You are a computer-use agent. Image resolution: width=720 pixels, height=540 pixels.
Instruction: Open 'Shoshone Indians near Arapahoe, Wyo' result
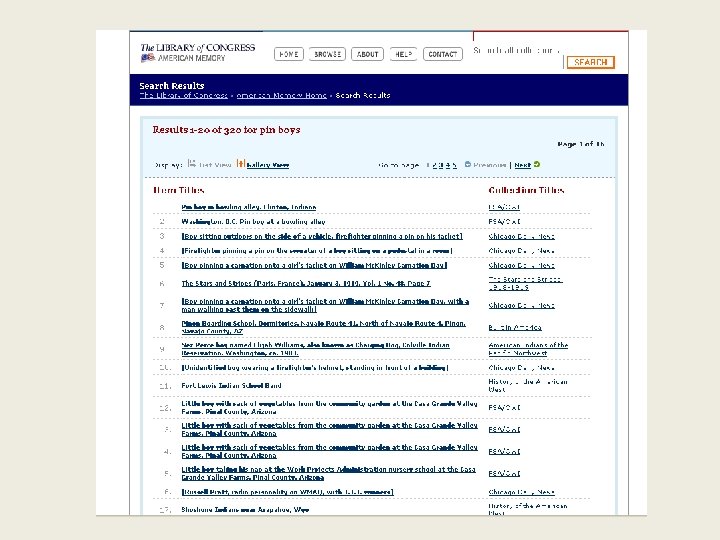click(245, 510)
